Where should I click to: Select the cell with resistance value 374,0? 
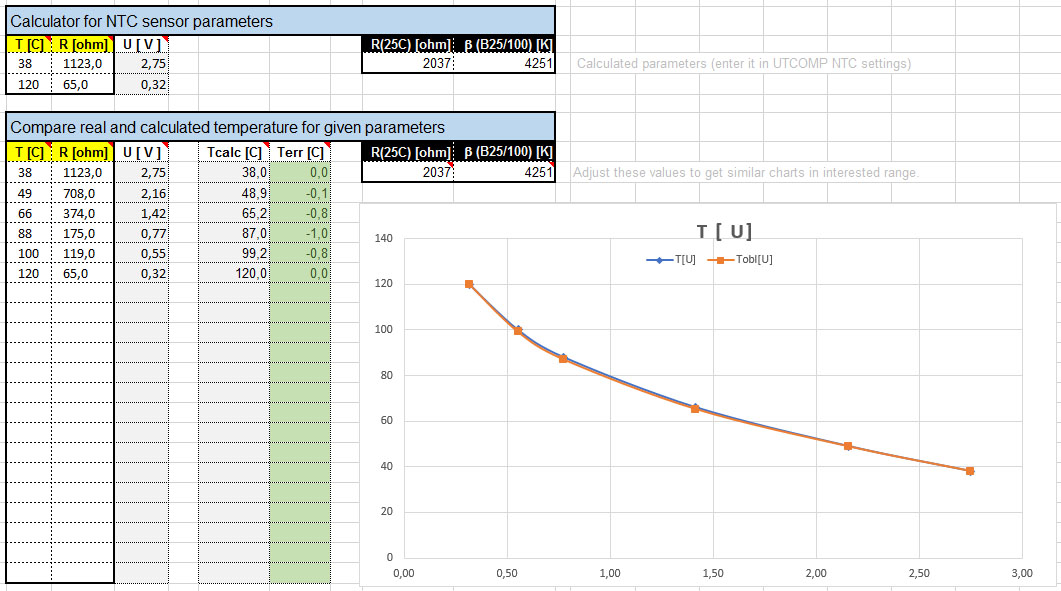(x=83, y=213)
